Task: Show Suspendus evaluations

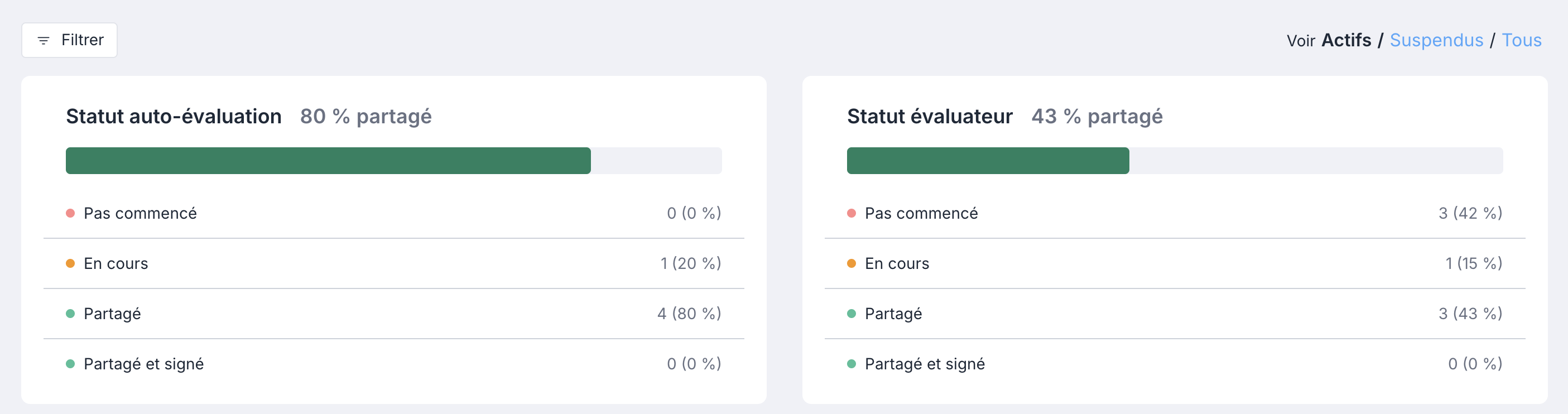Action: tap(1436, 40)
